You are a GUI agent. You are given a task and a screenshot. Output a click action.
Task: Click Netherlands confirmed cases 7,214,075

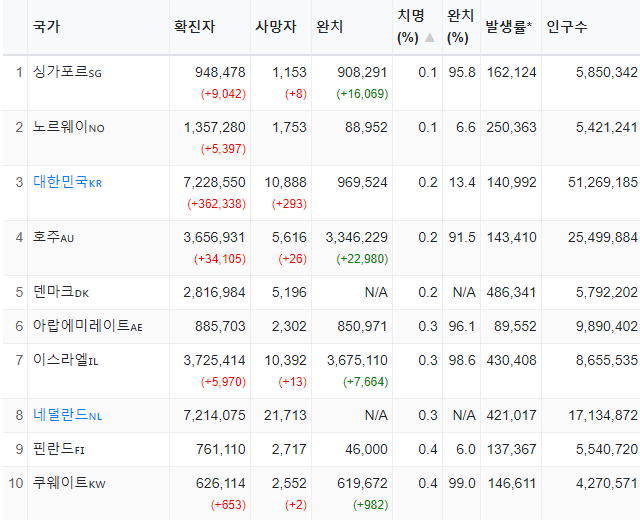click(x=214, y=416)
